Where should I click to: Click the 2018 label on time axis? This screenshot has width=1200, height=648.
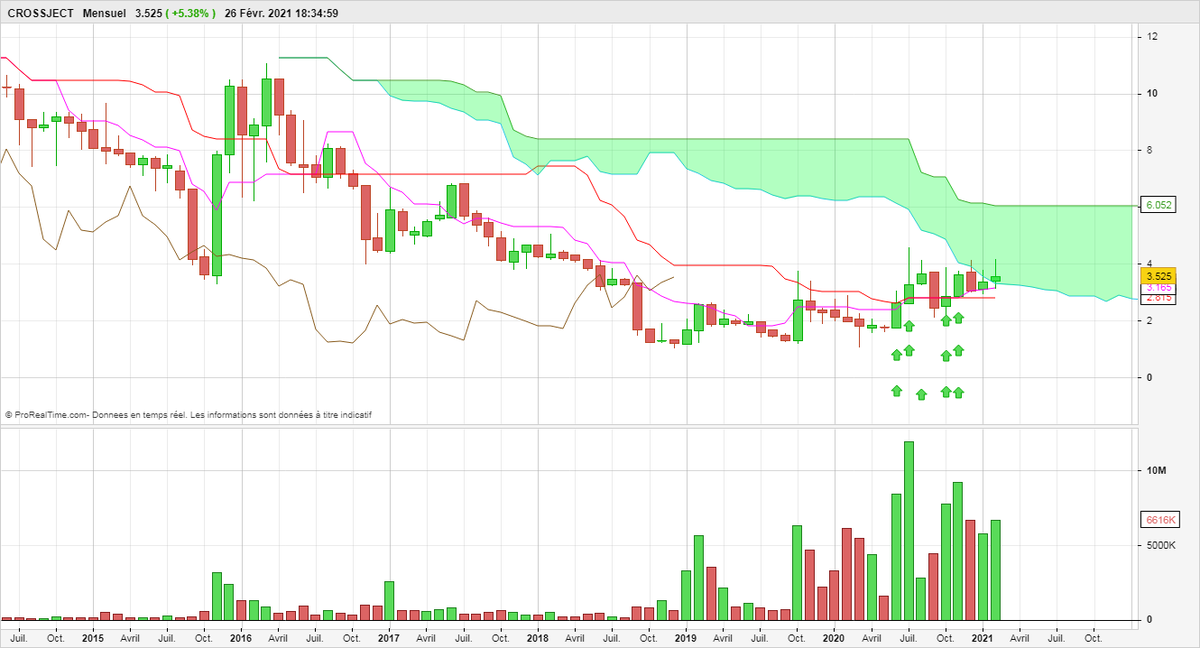coord(537,637)
